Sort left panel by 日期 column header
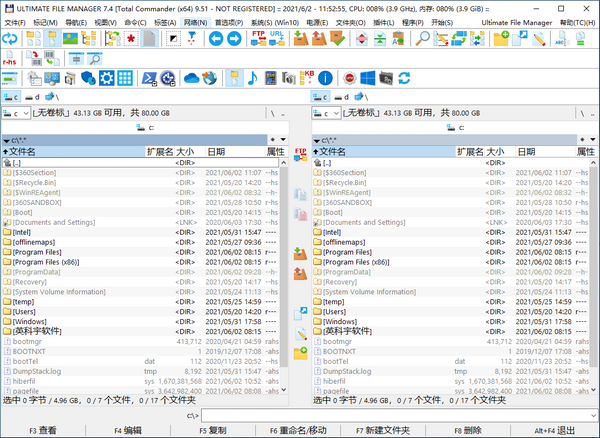Image resolution: width=600 pixels, height=438 pixels. 216,151
